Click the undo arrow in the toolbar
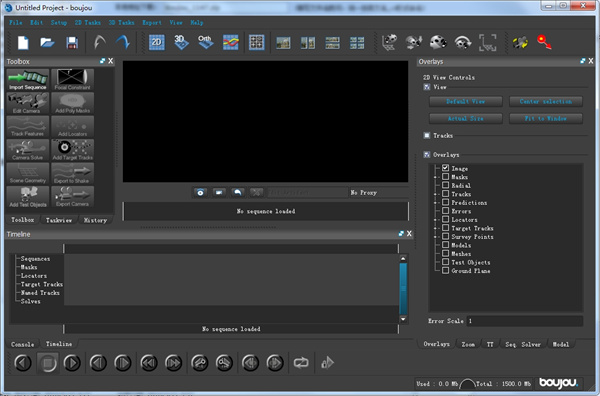Image resolution: width=600 pixels, height=396 pixels. coord(99,42)
